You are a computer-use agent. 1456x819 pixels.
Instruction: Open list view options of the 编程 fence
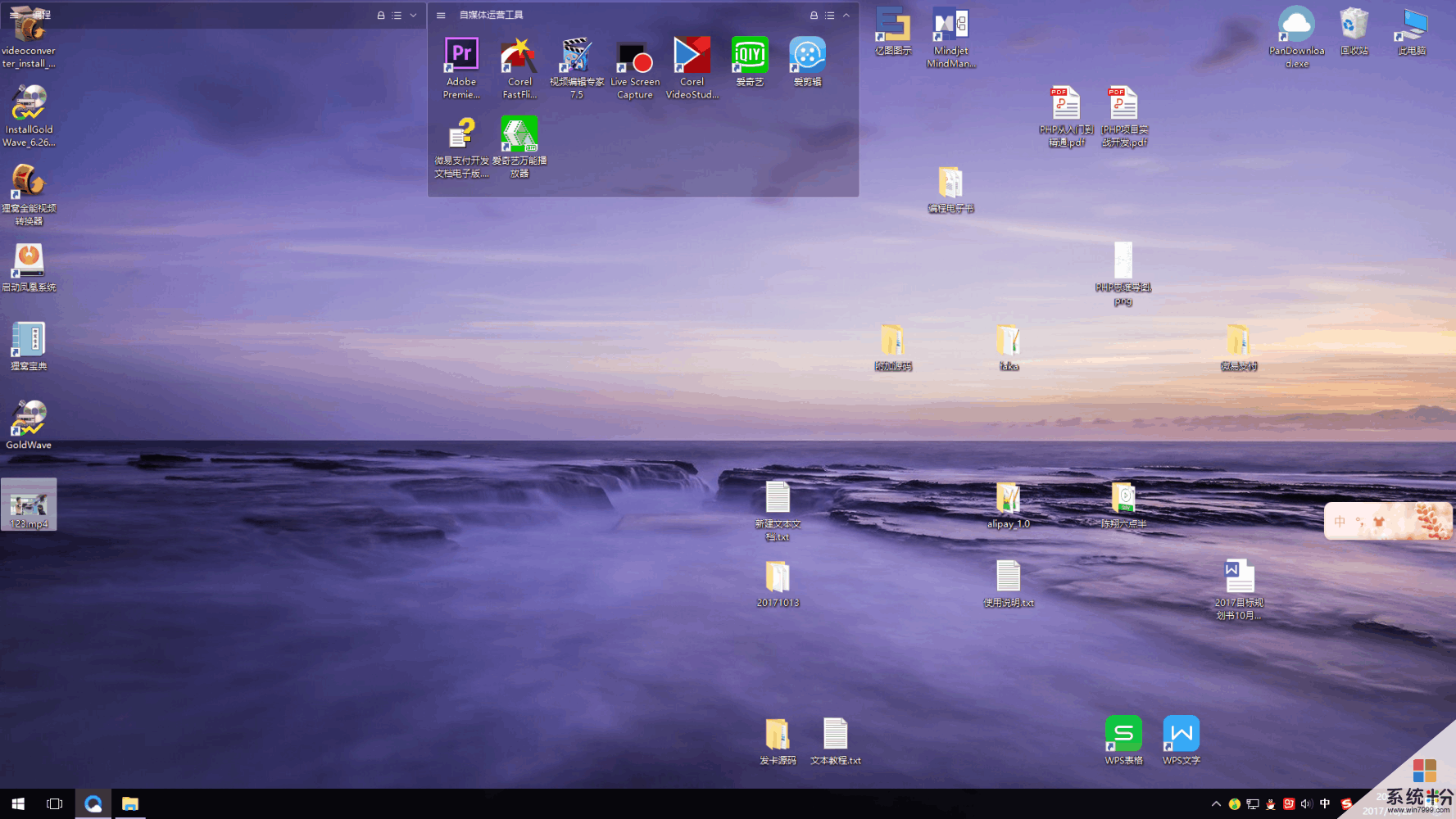(397, 15)
